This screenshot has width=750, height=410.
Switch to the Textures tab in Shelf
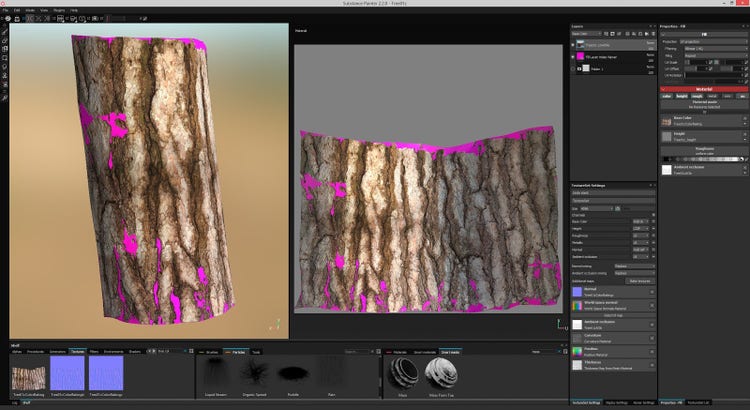77,352
